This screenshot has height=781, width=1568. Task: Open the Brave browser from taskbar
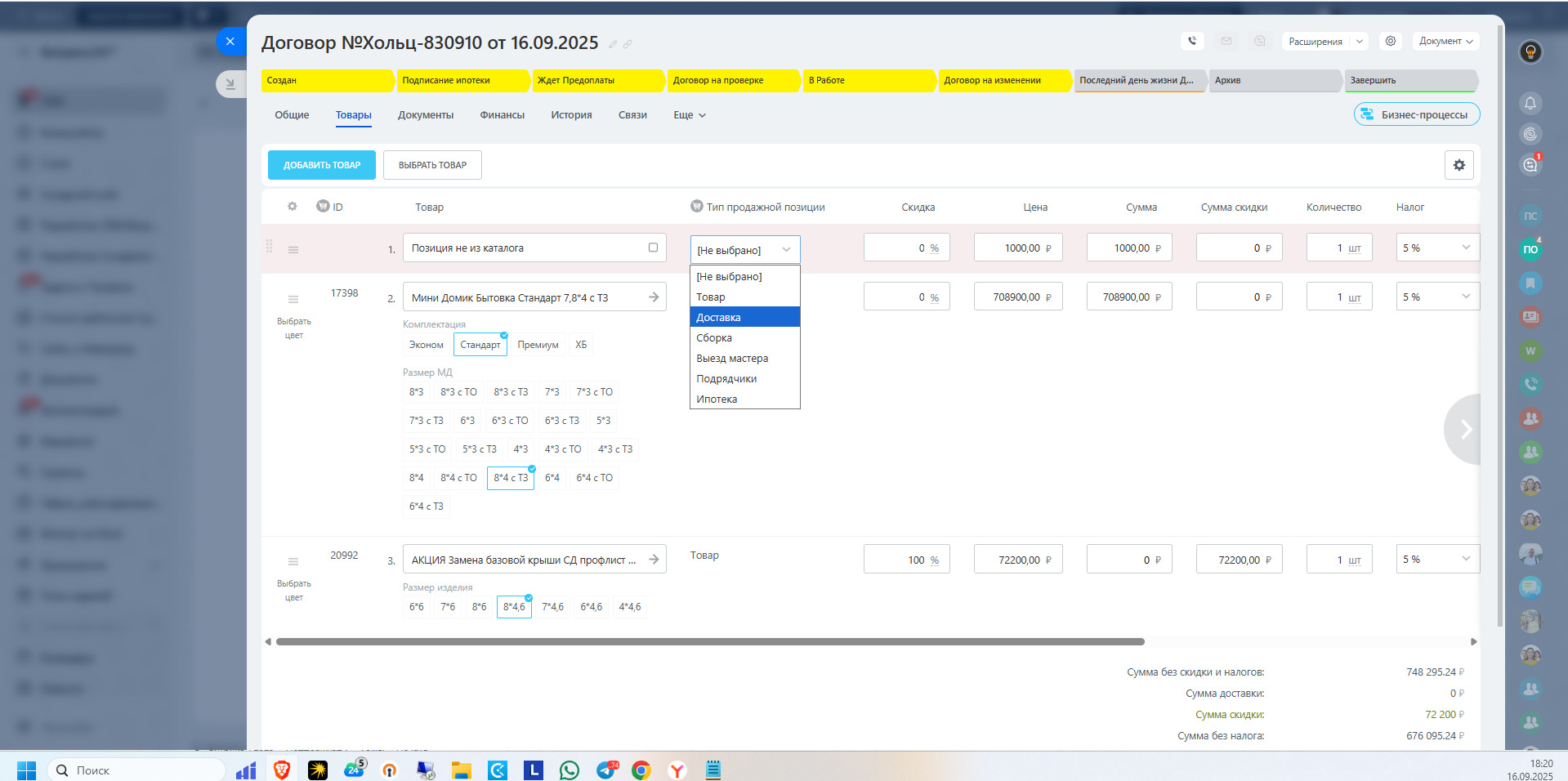click(282, 770)
